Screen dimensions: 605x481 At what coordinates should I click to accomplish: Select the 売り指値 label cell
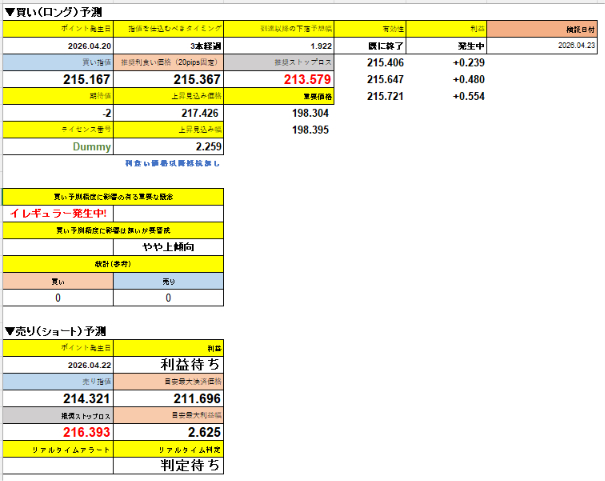click(58, 381)
